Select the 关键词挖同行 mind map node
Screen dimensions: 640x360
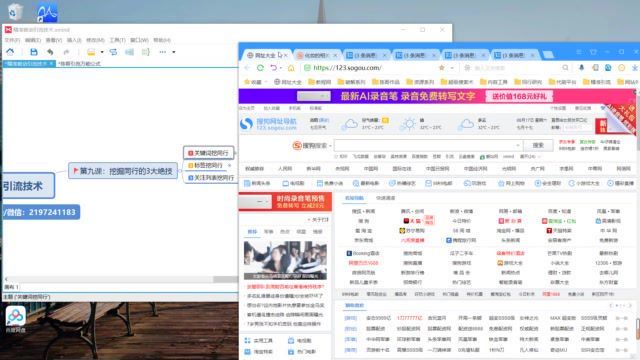coord(209,153)
